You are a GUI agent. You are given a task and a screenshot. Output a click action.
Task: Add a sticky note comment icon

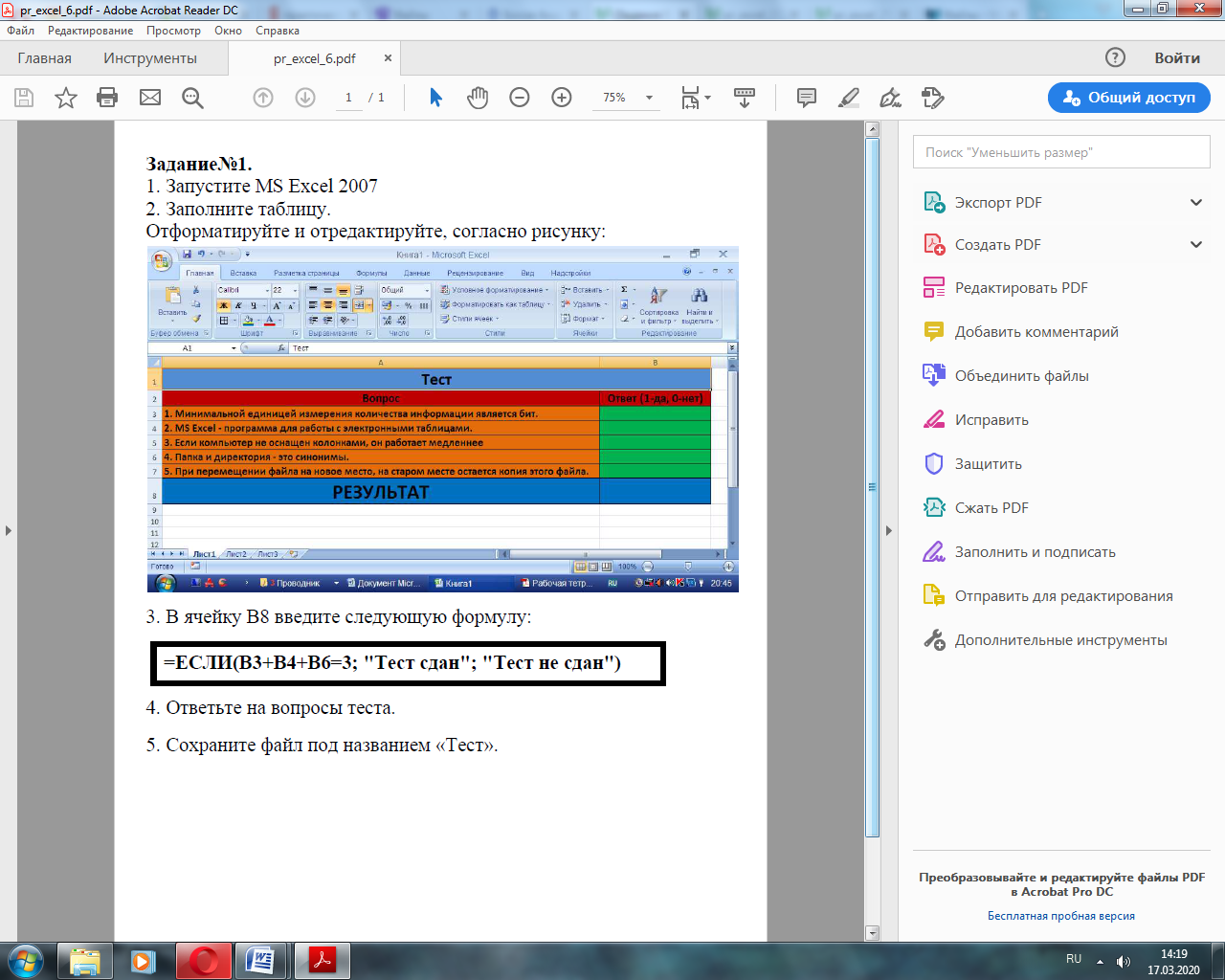click(x=807, y=98)
